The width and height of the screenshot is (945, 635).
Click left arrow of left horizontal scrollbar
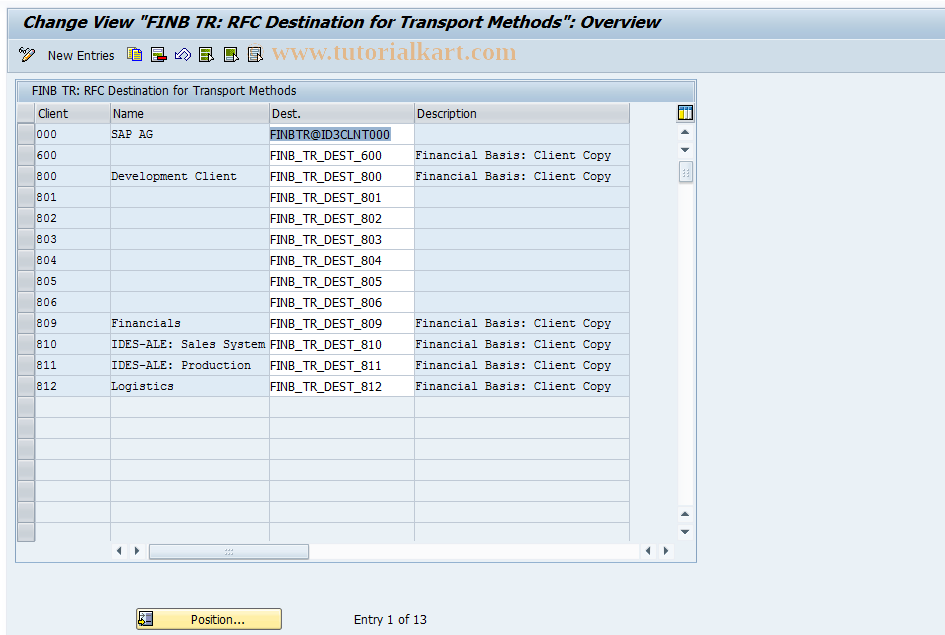pyautogui.click(x=119, y=551)
